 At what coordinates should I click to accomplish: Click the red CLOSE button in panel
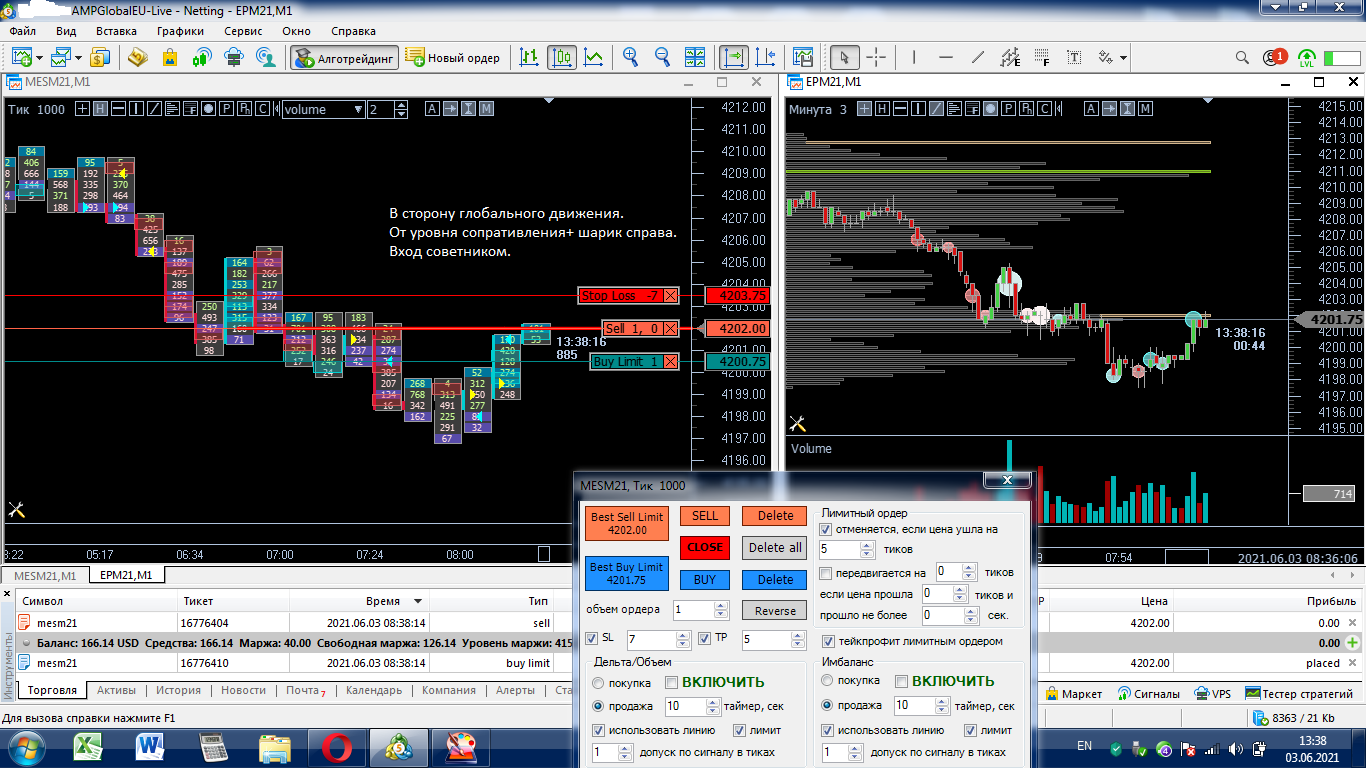705,548
